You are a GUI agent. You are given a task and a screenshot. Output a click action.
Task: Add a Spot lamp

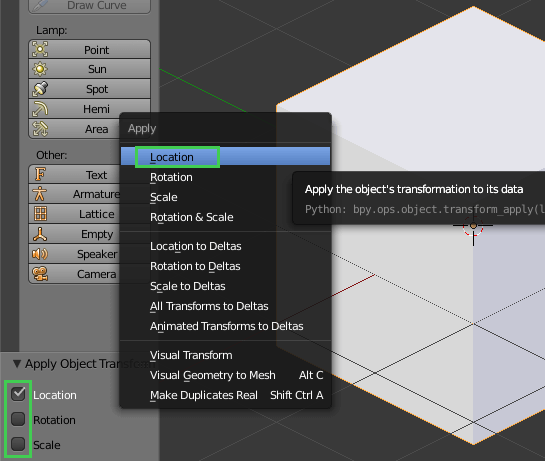click(x=89, y=89)
